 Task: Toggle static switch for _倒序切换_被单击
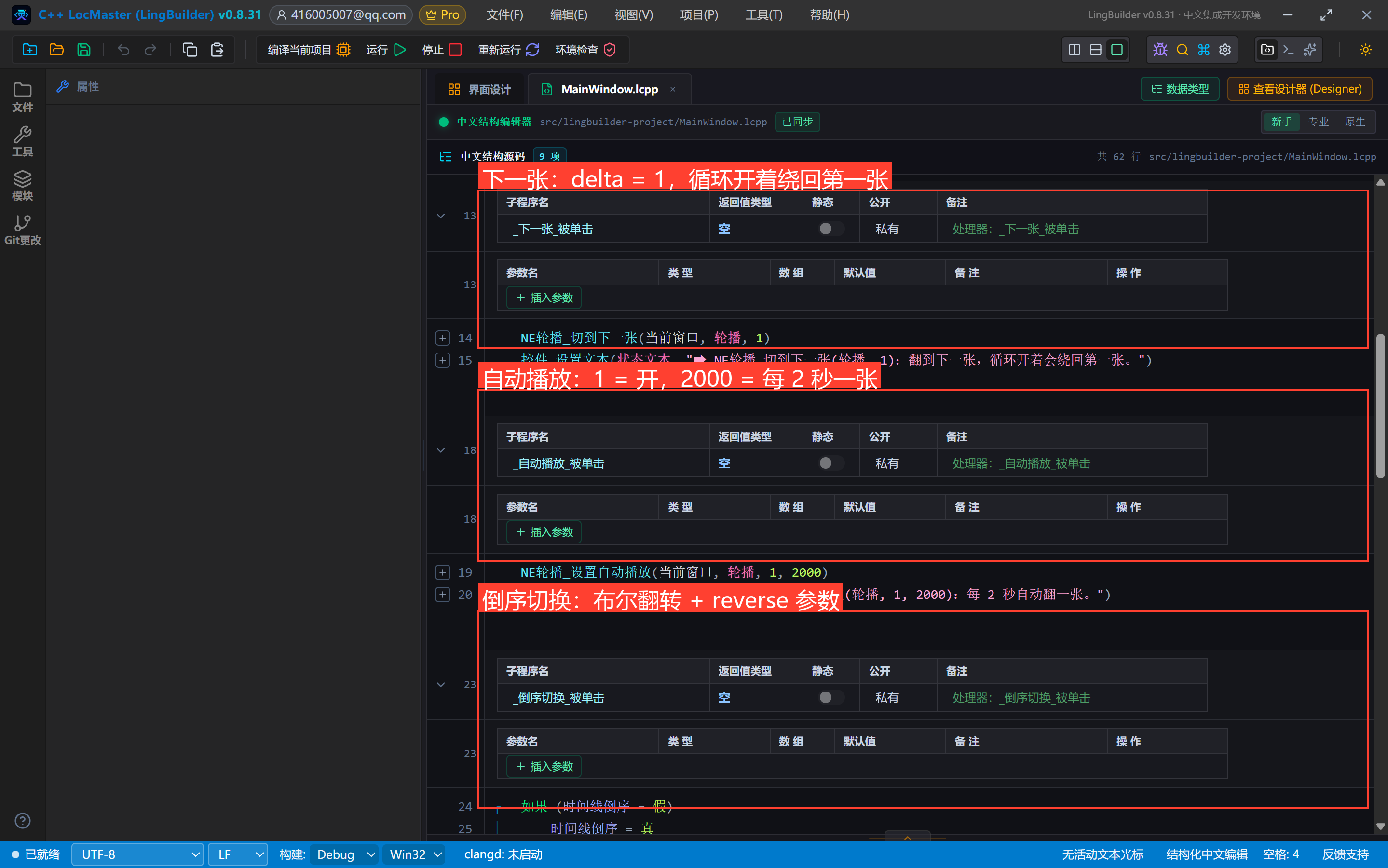(x=830, y=697)
